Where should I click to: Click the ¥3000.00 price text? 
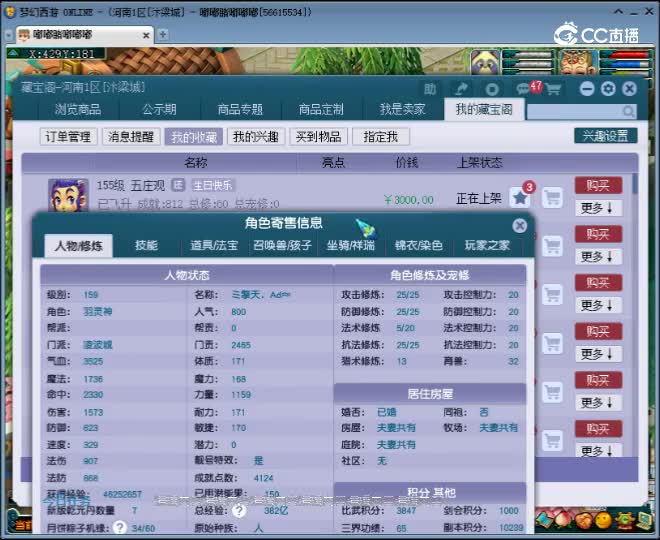[409, 200]
